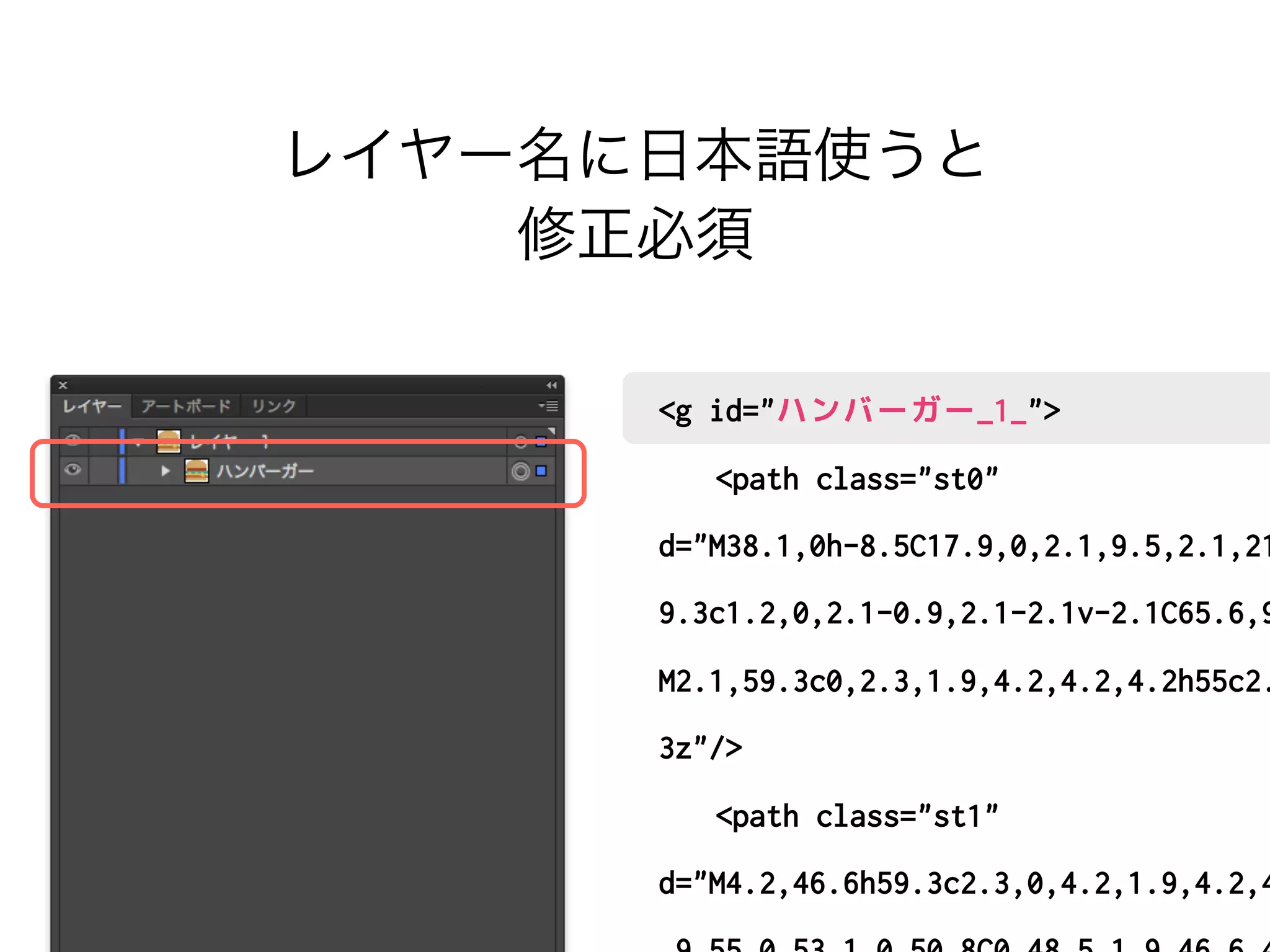Click the code line starting M2.1,59.3c0
Screen dimensions: 1270x952
tap(964, 681)
